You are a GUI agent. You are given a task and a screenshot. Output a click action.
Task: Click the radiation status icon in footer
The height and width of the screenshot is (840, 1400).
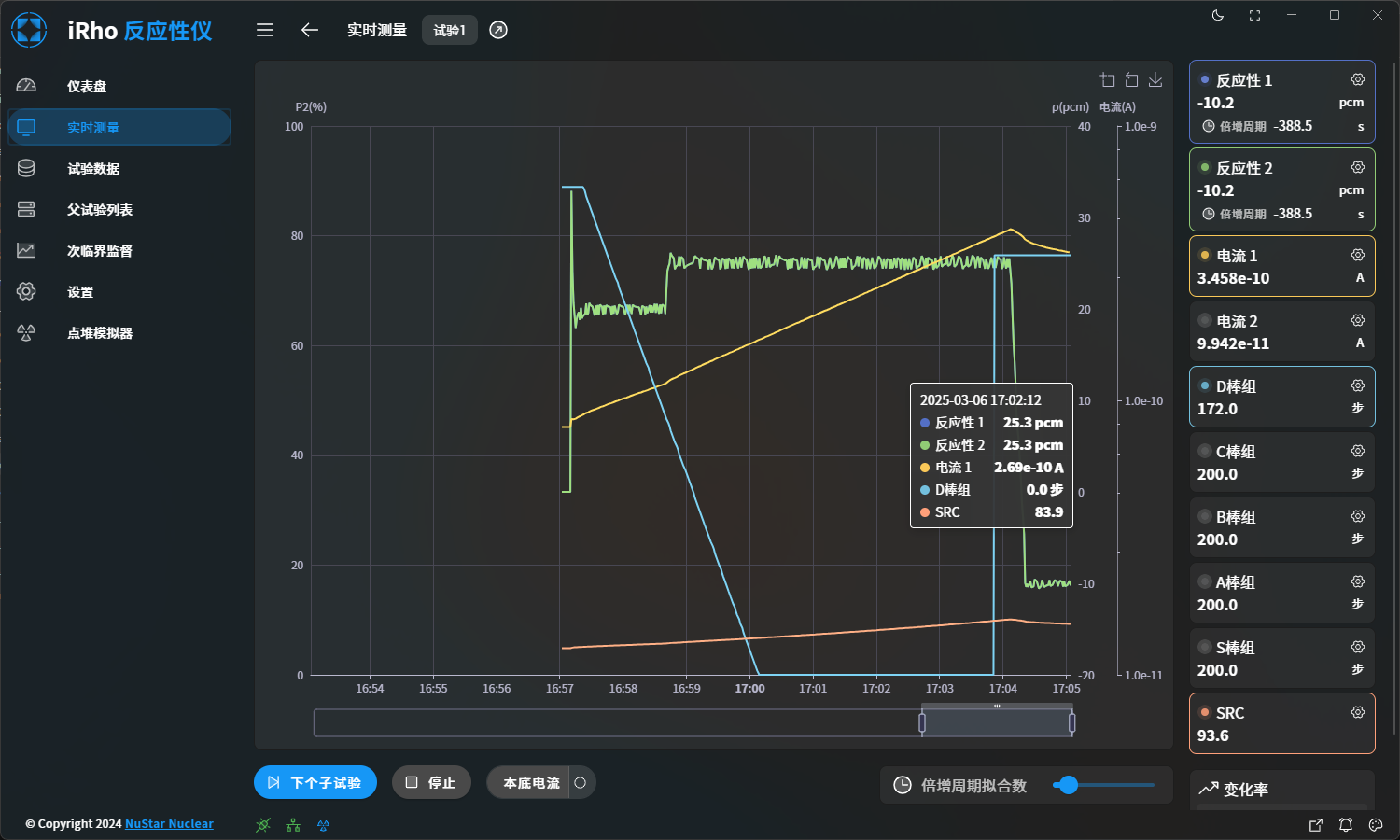click(323, 825)
